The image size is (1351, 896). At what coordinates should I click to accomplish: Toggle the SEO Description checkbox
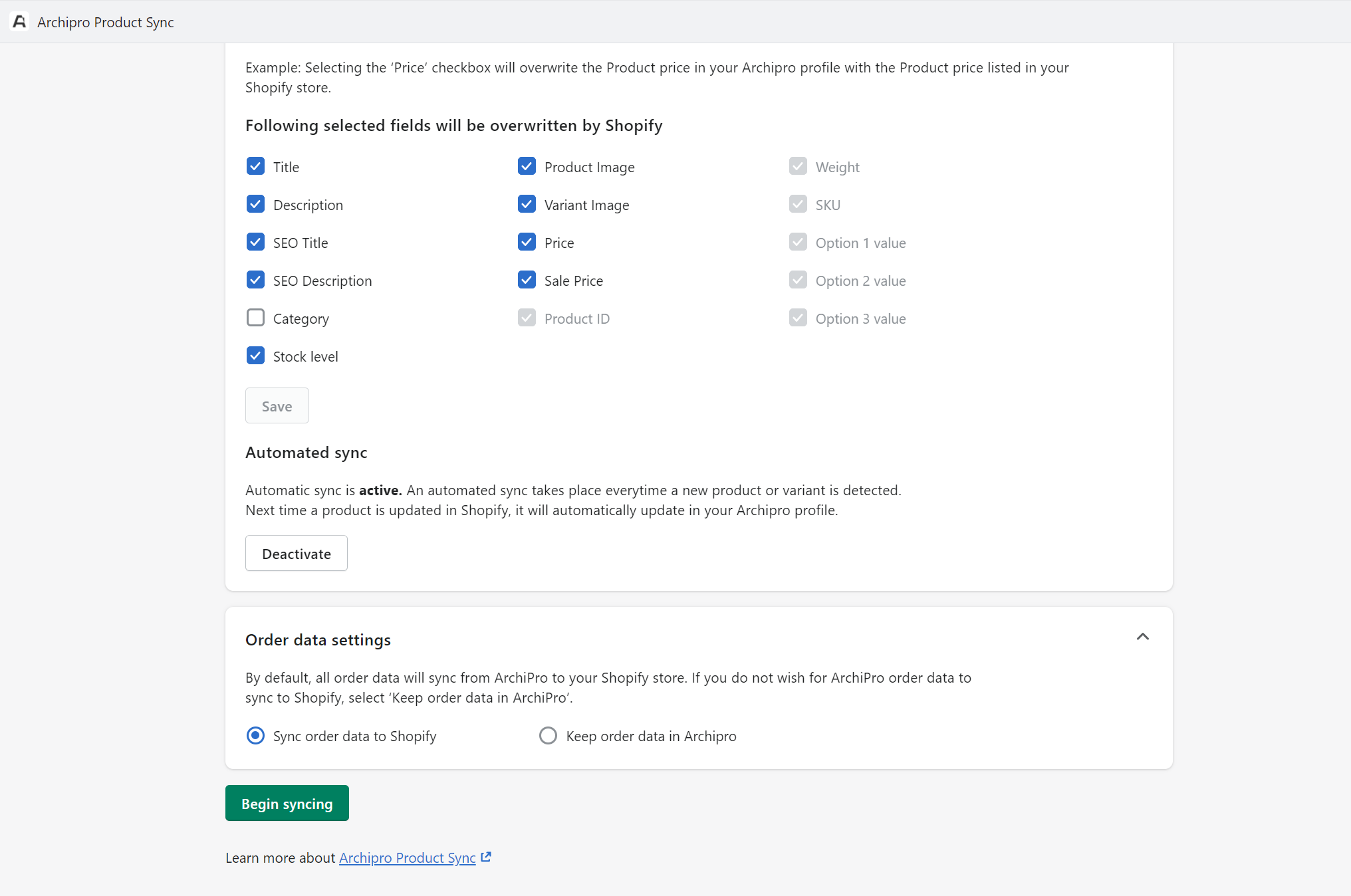255,280
